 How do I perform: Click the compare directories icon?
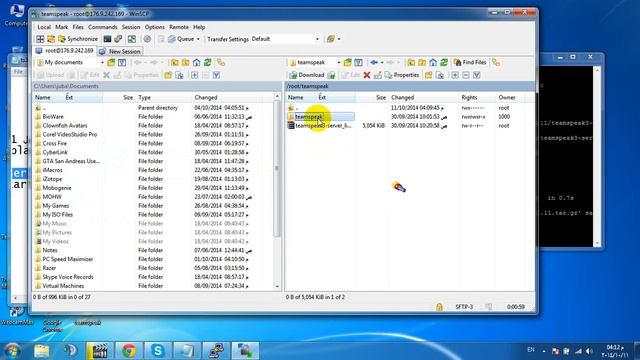point(51,39)
